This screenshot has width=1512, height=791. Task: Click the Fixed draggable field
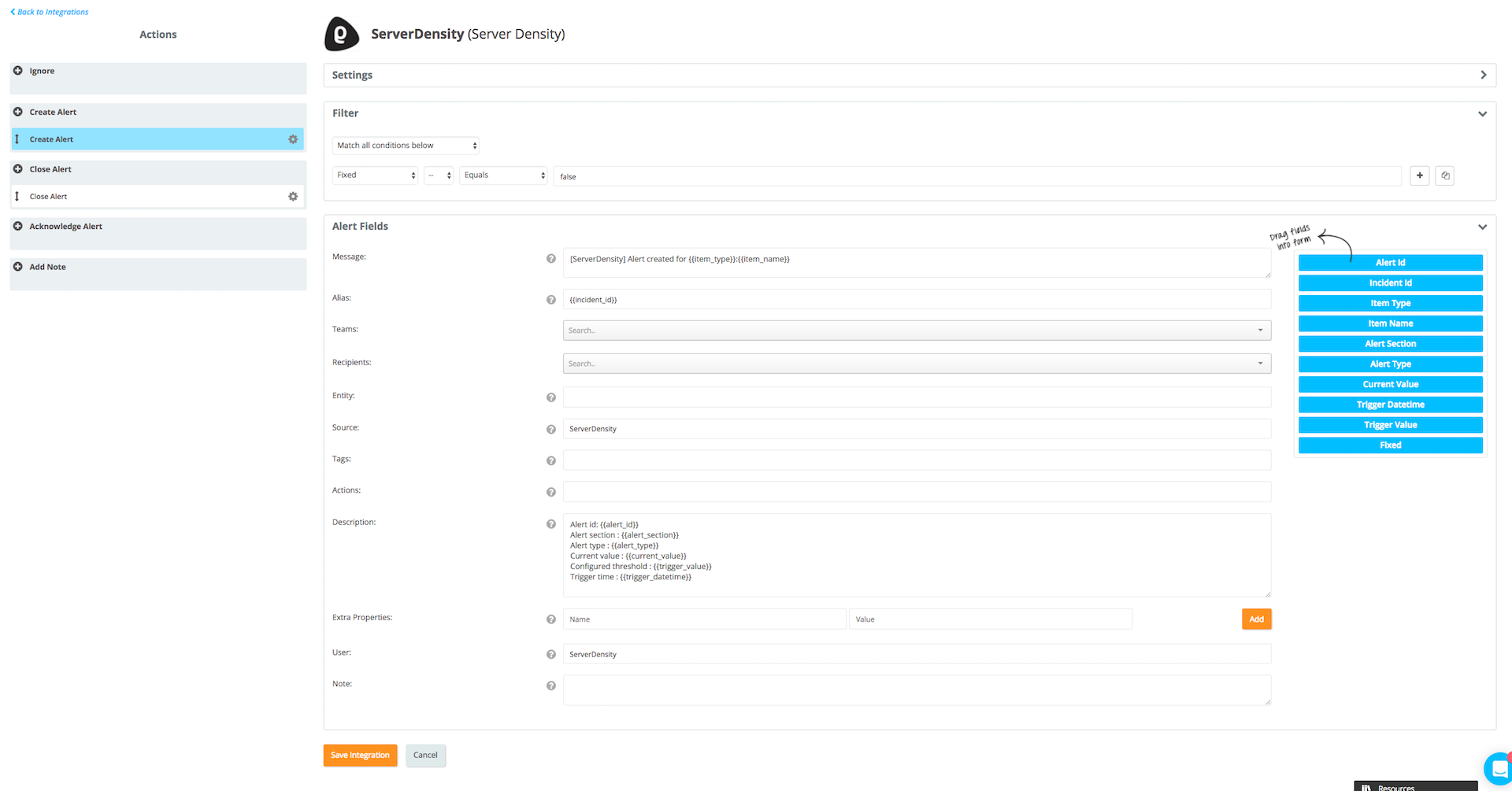coord(1390,445)
